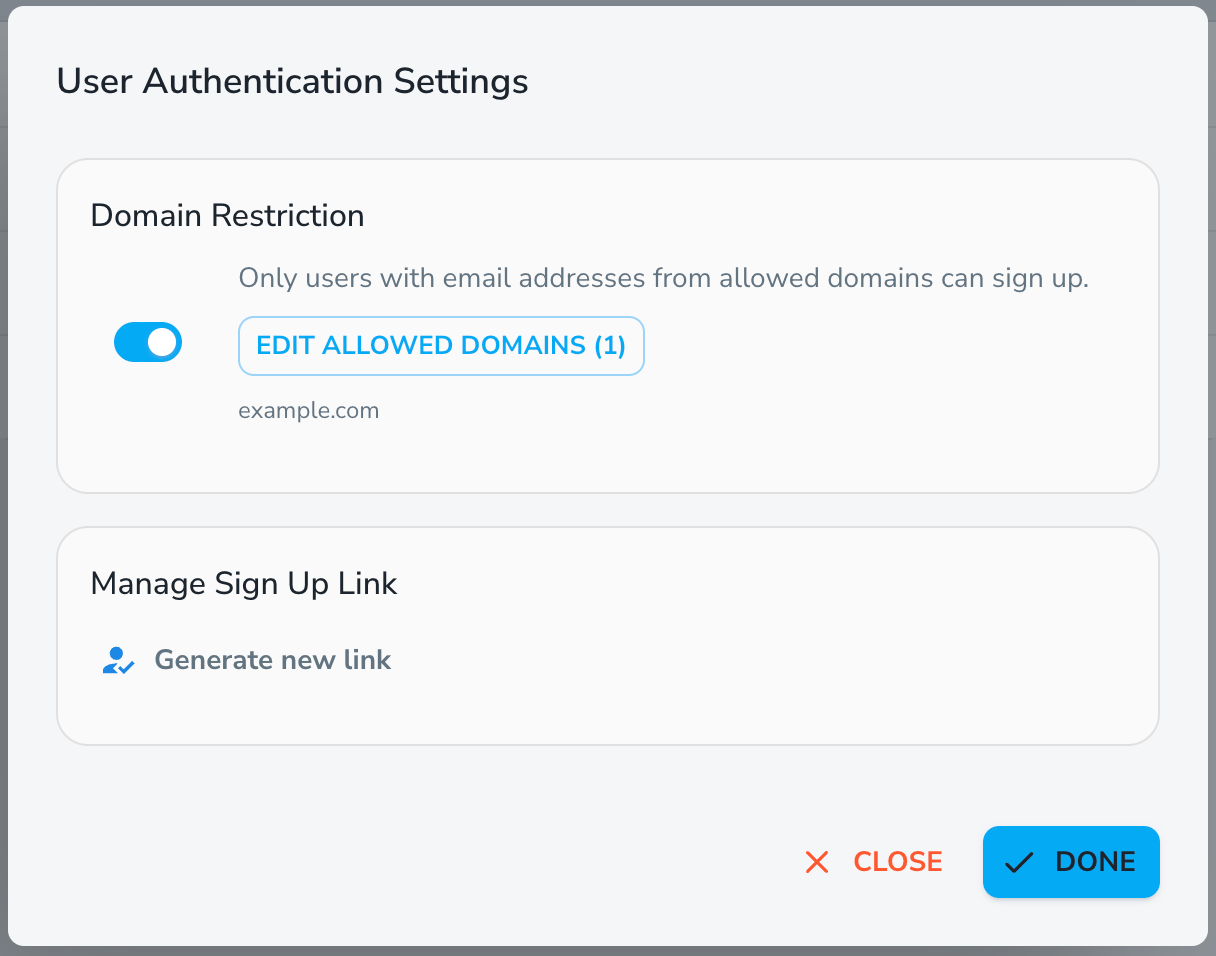1216x956 pixels.
Task: Confirm with the DONE label
Action: 1095,862
